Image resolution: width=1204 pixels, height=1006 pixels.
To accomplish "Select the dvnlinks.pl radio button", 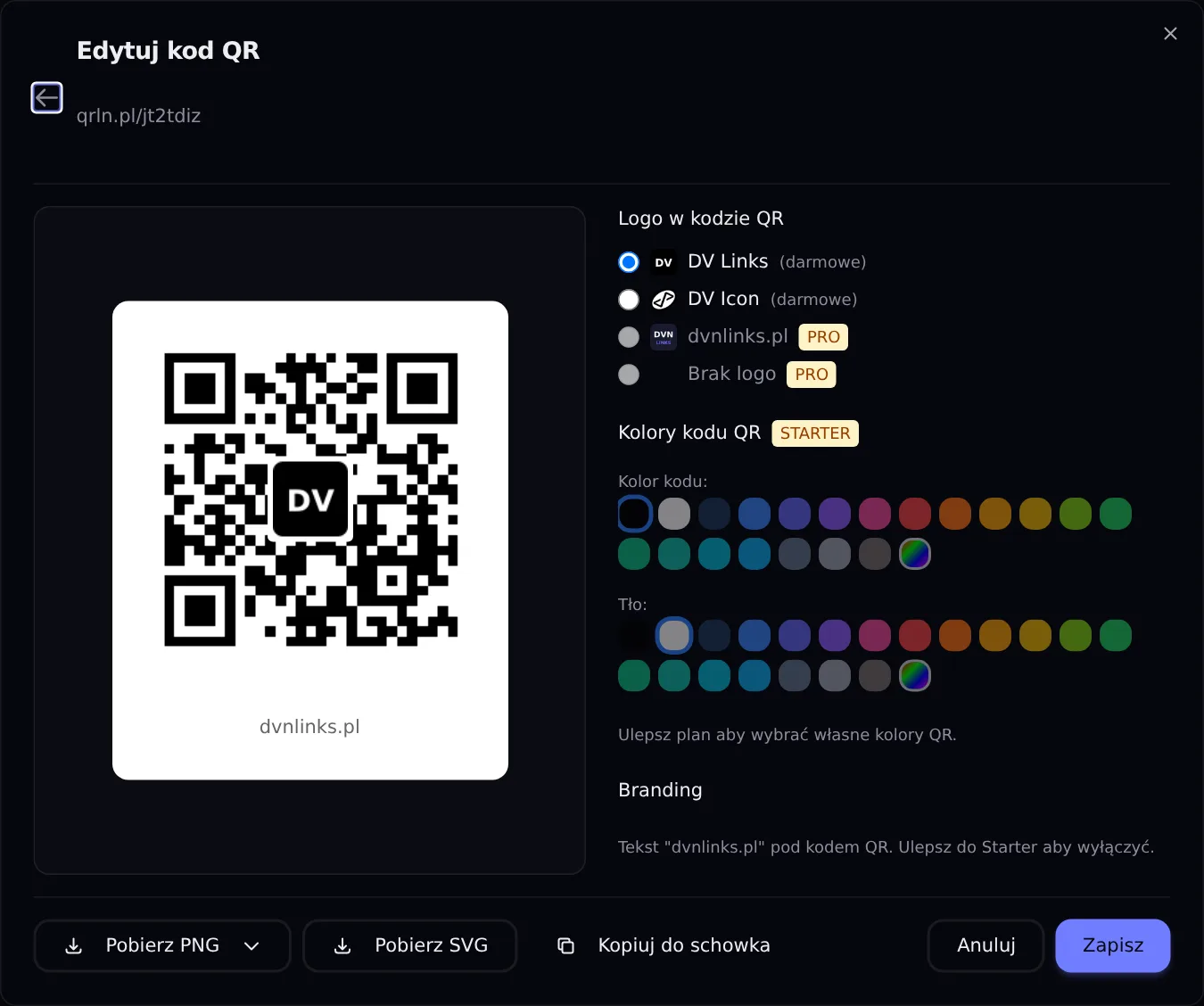I will click(x=629, y=337).
